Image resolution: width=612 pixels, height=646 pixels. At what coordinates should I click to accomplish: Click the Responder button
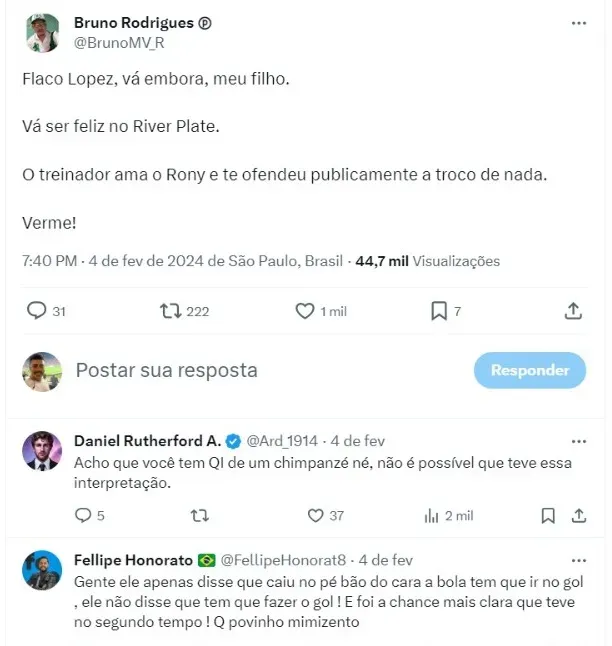[530, 370]
